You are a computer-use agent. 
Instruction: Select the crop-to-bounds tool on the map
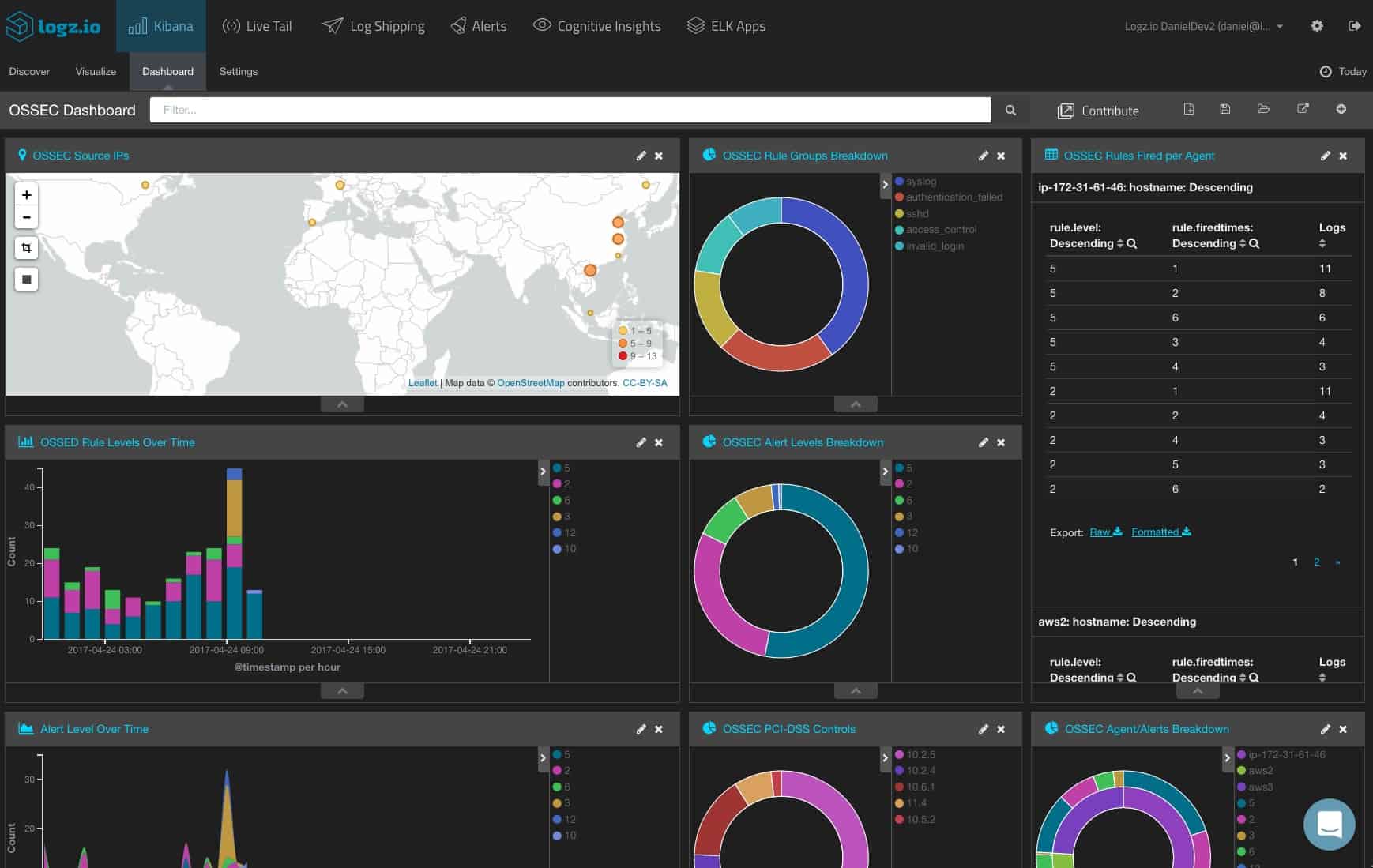(27, 248)
